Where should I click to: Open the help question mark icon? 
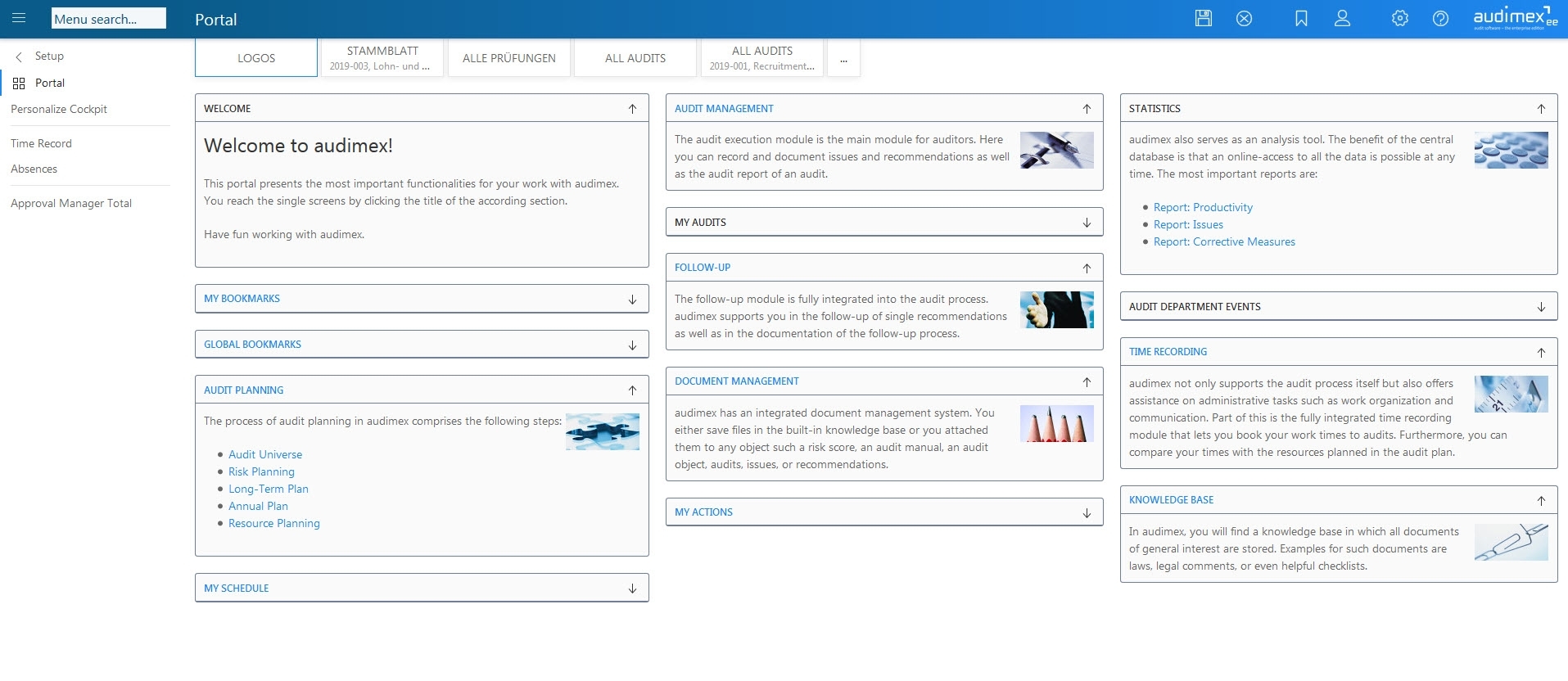(1440, 18)
